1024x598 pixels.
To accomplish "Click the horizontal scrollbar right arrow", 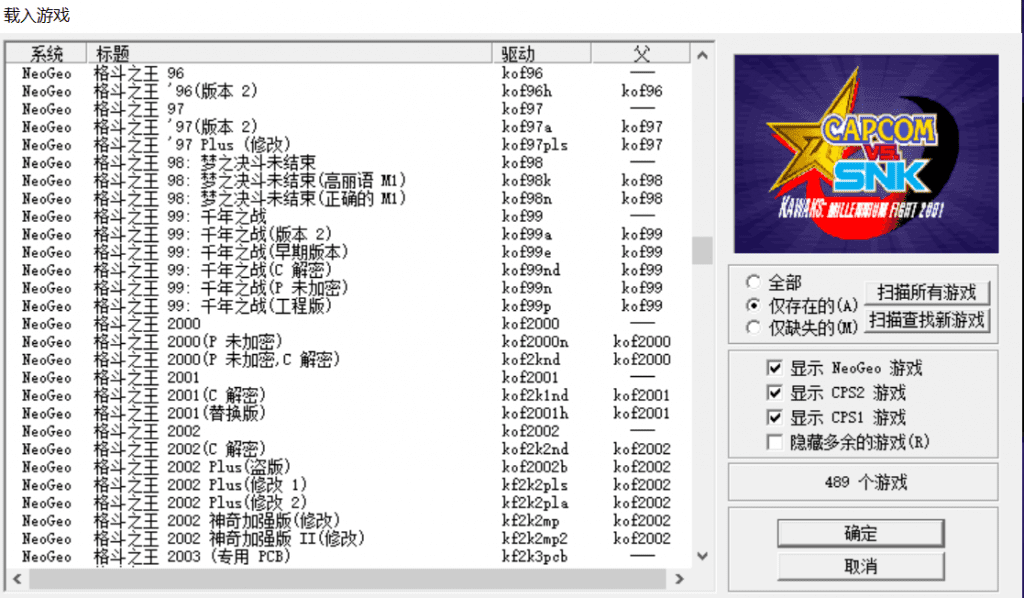I will pyautogui.click(x=679, y=578).
